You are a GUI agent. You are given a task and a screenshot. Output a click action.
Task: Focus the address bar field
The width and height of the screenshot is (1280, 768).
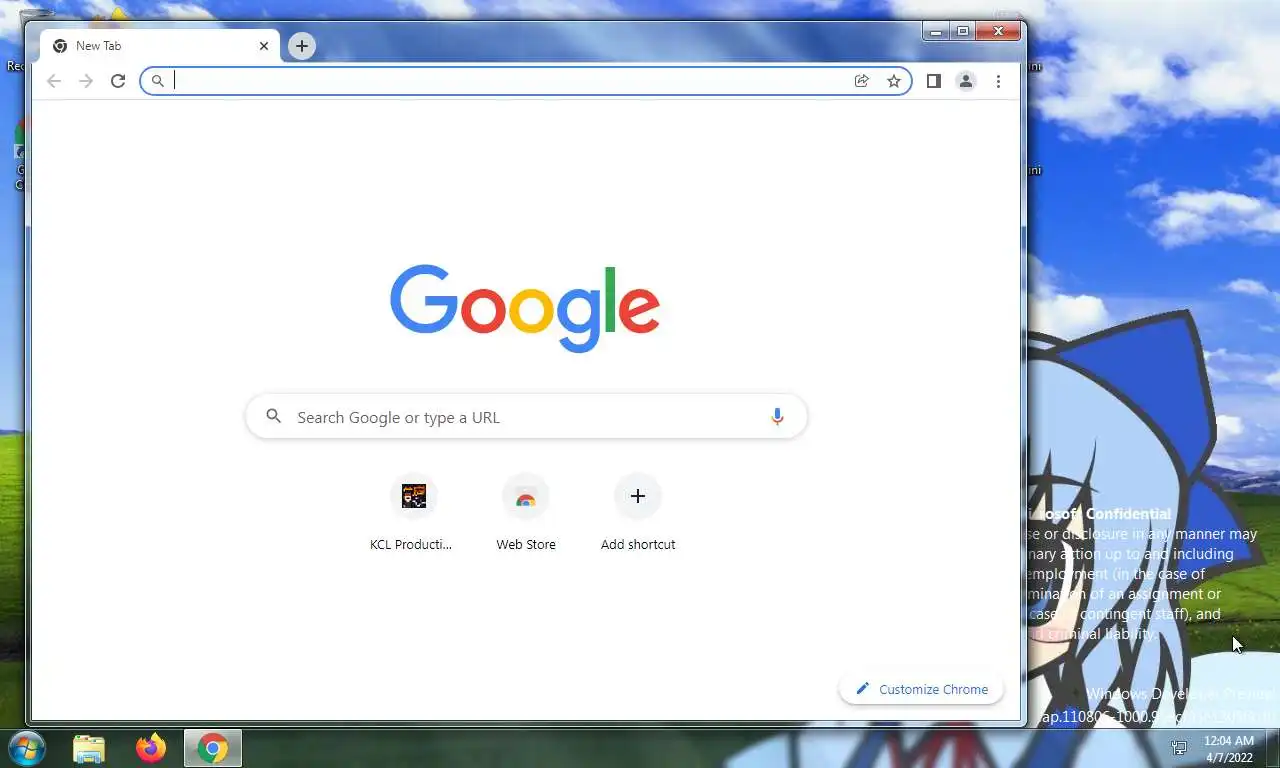coord(526,81)
